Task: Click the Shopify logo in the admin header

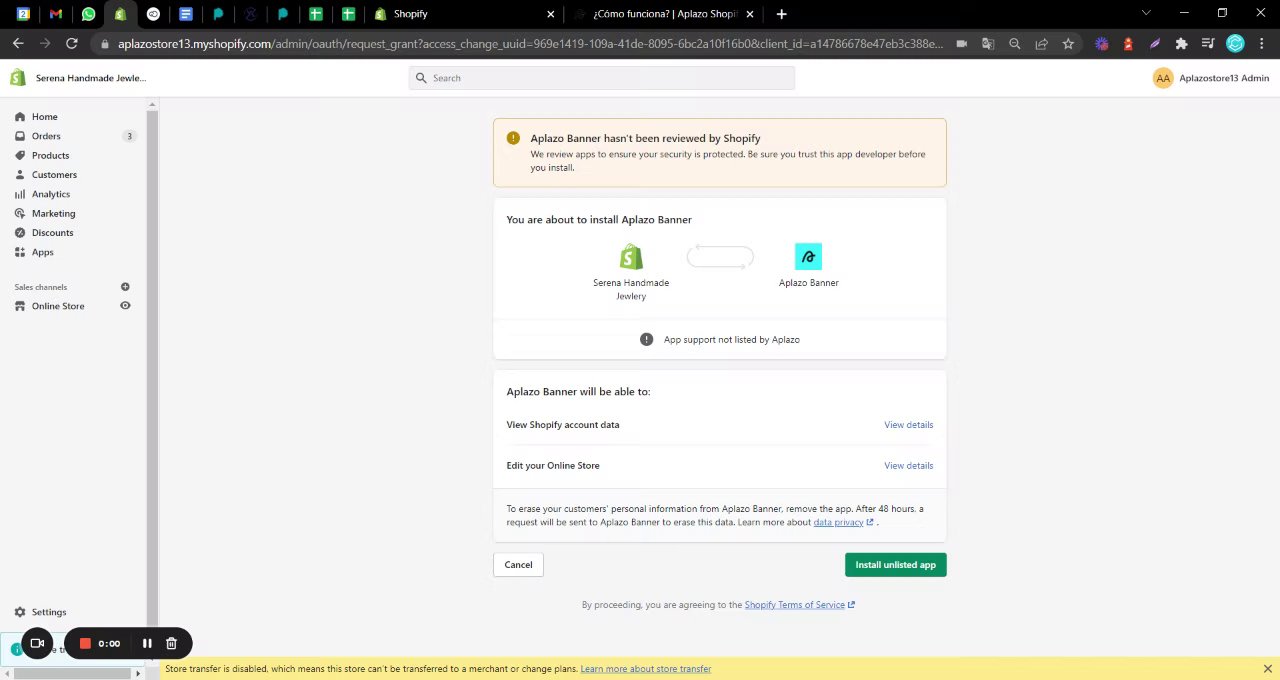Action: pyautogui.click(x=18, y=78)
